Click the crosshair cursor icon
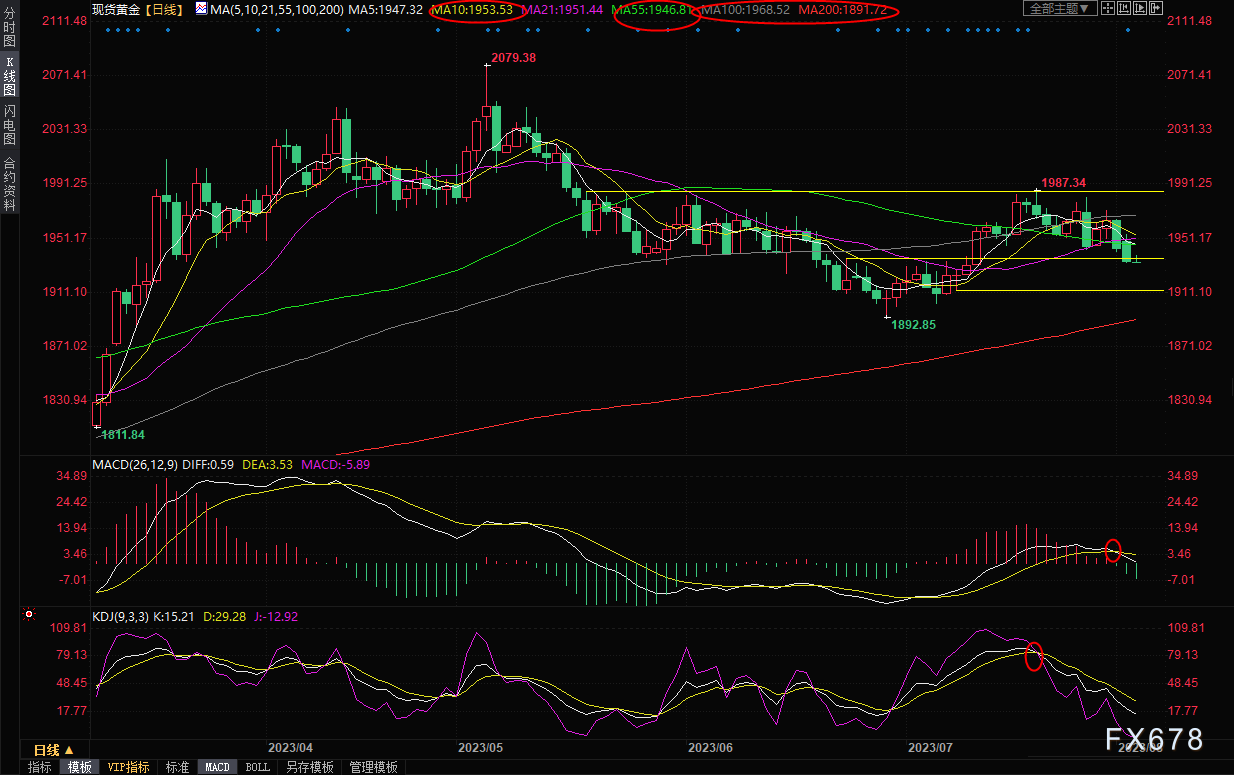1234x775 pixels. (1110, 9)
